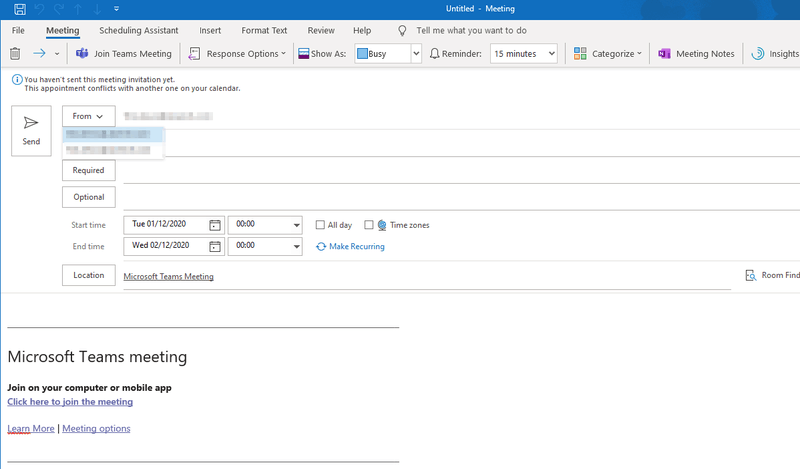Open the start date calendar picker
This screenshot has height=469, width=800.
point(215,225)
